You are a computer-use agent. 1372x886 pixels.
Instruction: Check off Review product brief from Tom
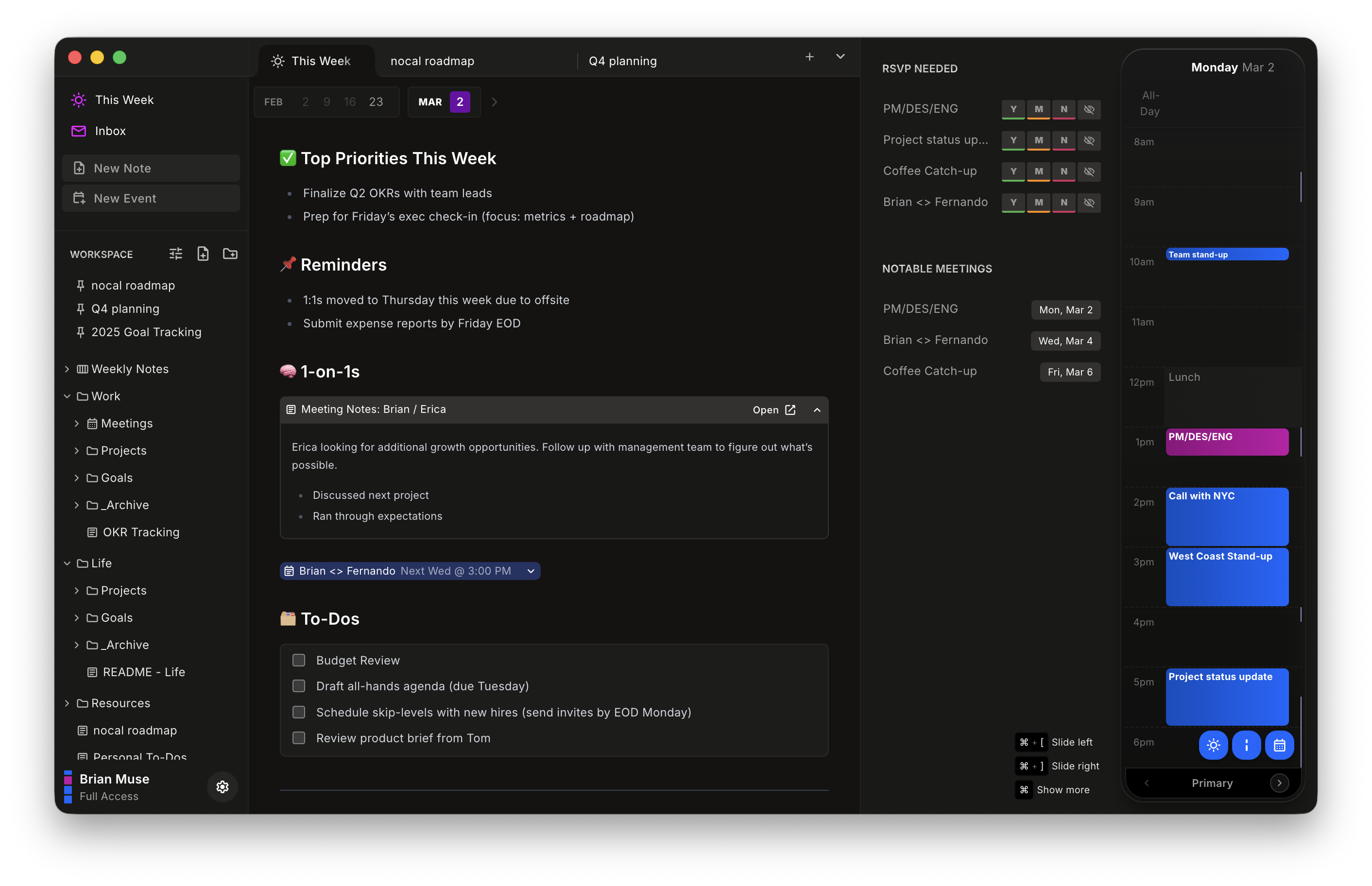click(299, 737)
